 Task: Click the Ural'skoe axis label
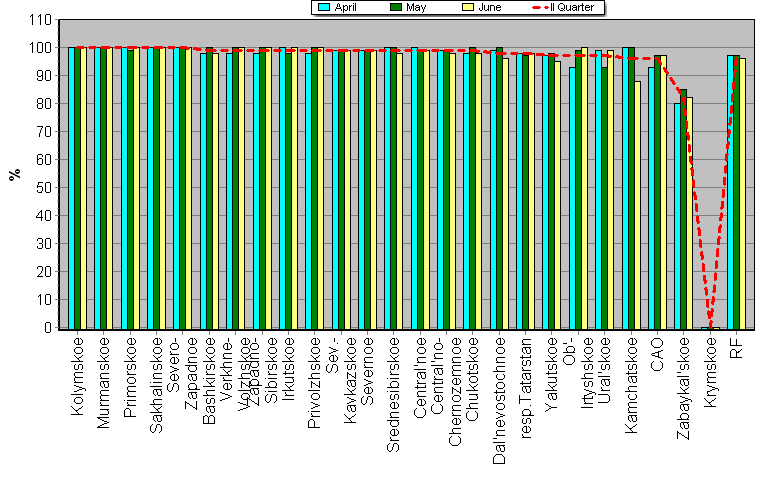[x=604, y=370]
